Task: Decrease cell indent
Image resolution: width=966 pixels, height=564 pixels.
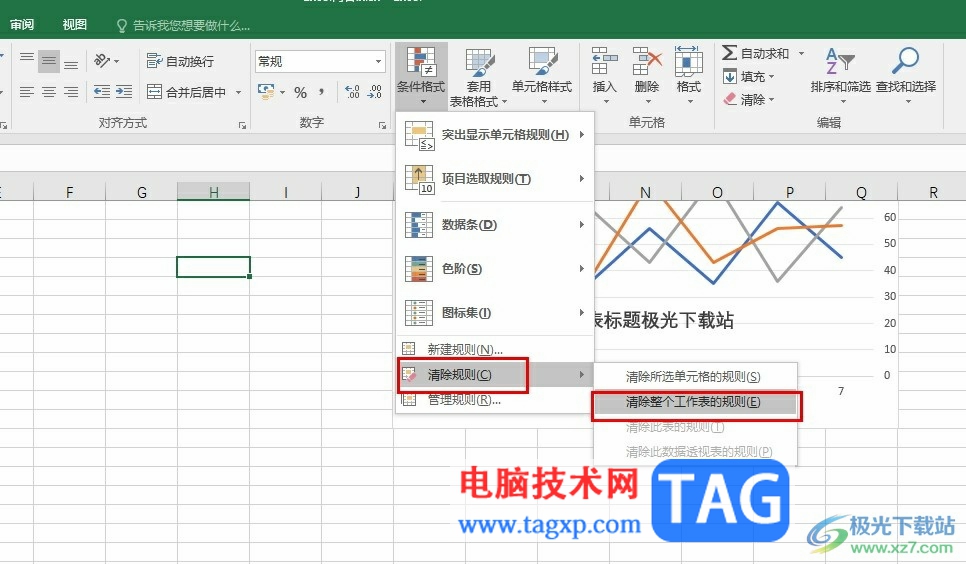Action: 102,92
